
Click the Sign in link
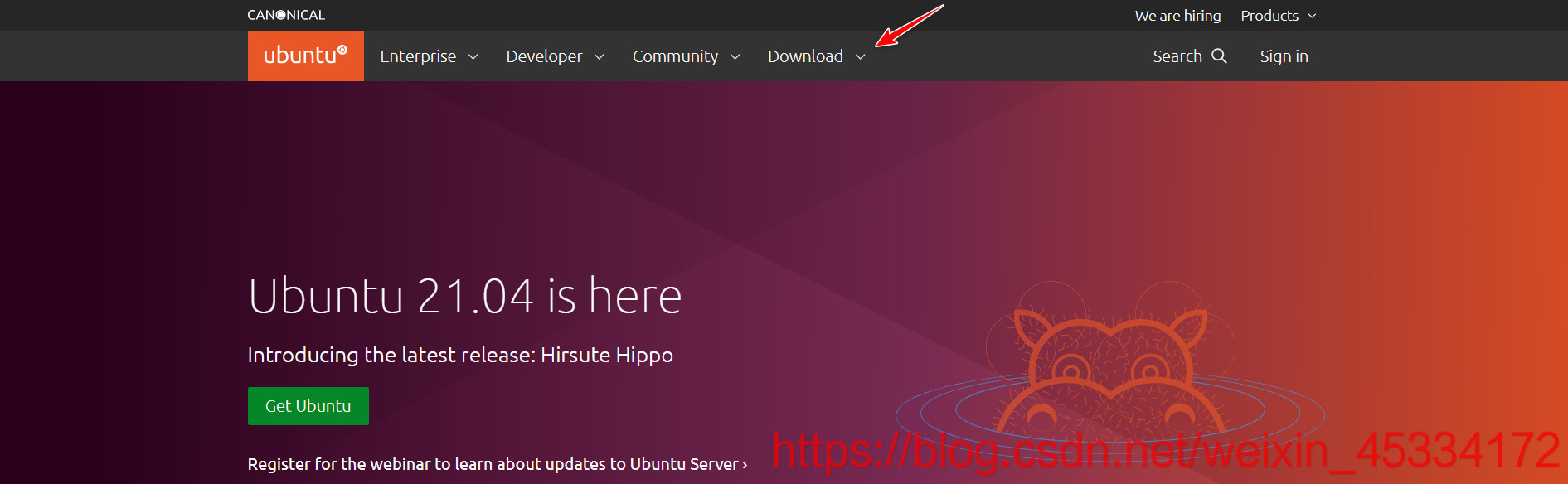click(x=1284, y=56)
